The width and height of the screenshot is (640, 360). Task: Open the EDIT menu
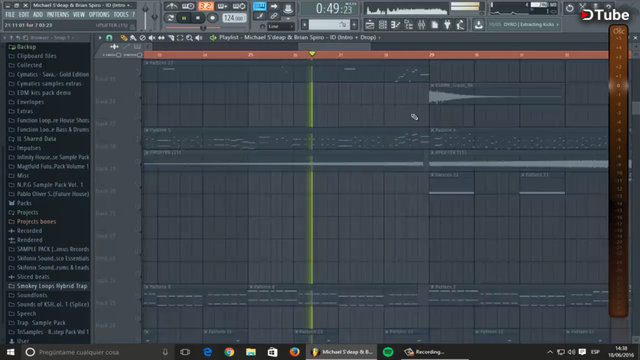click(x=24, y=14)
